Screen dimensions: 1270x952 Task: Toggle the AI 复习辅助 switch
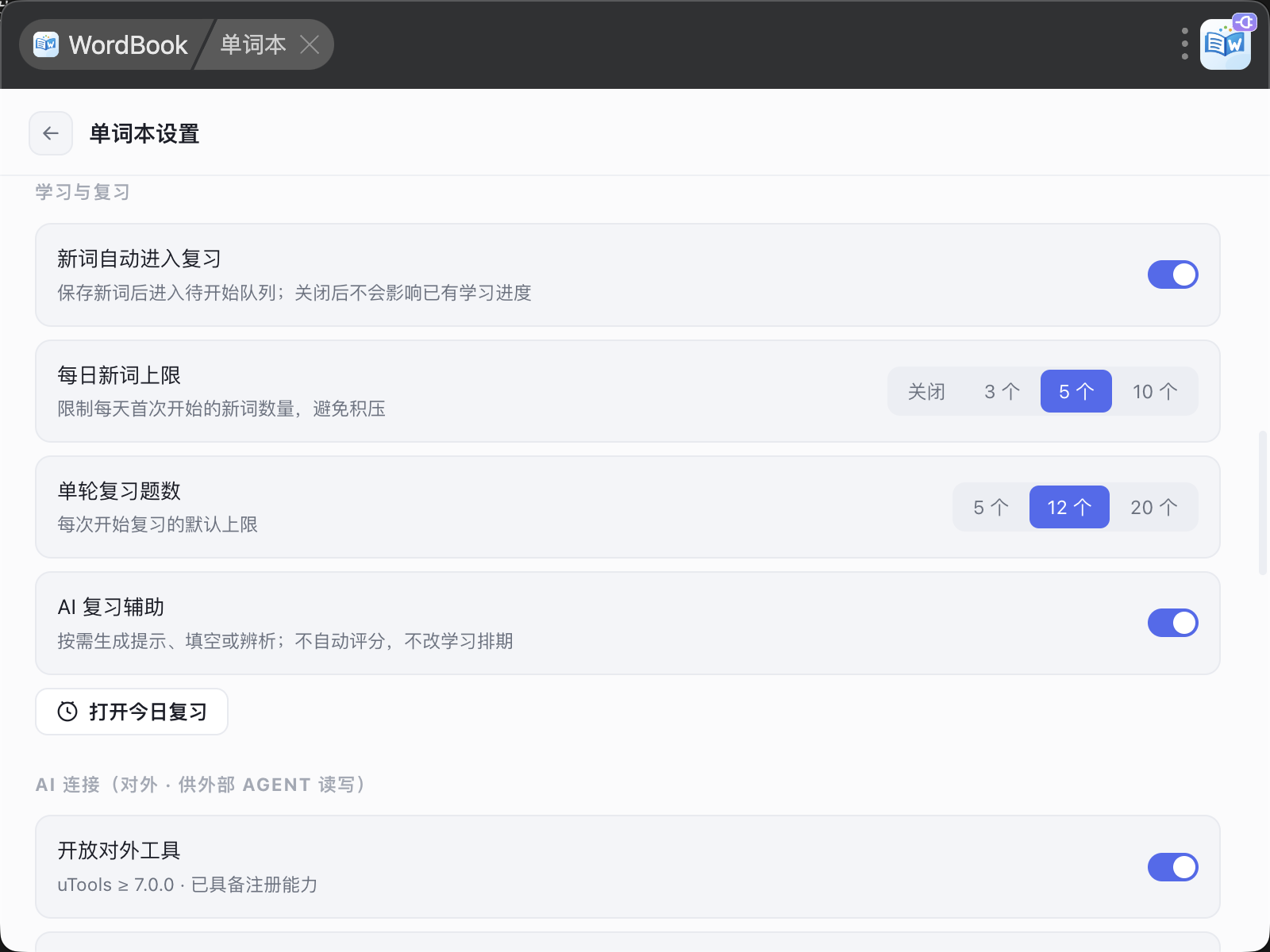[x=1172, y=623]
